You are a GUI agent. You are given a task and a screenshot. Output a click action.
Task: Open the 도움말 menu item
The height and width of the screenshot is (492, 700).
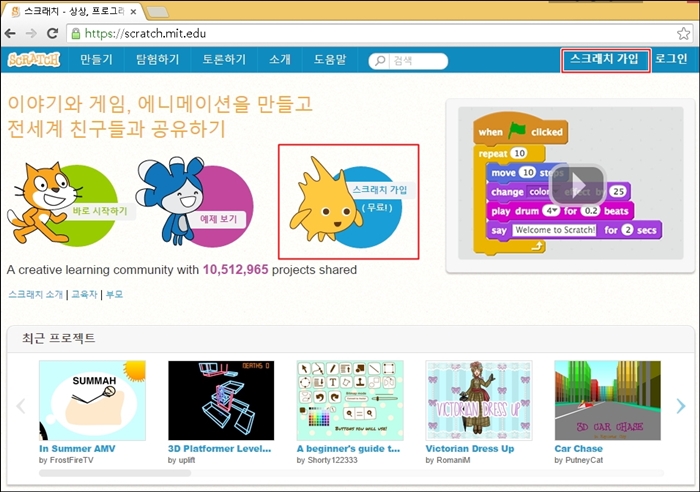coord(330,59)
